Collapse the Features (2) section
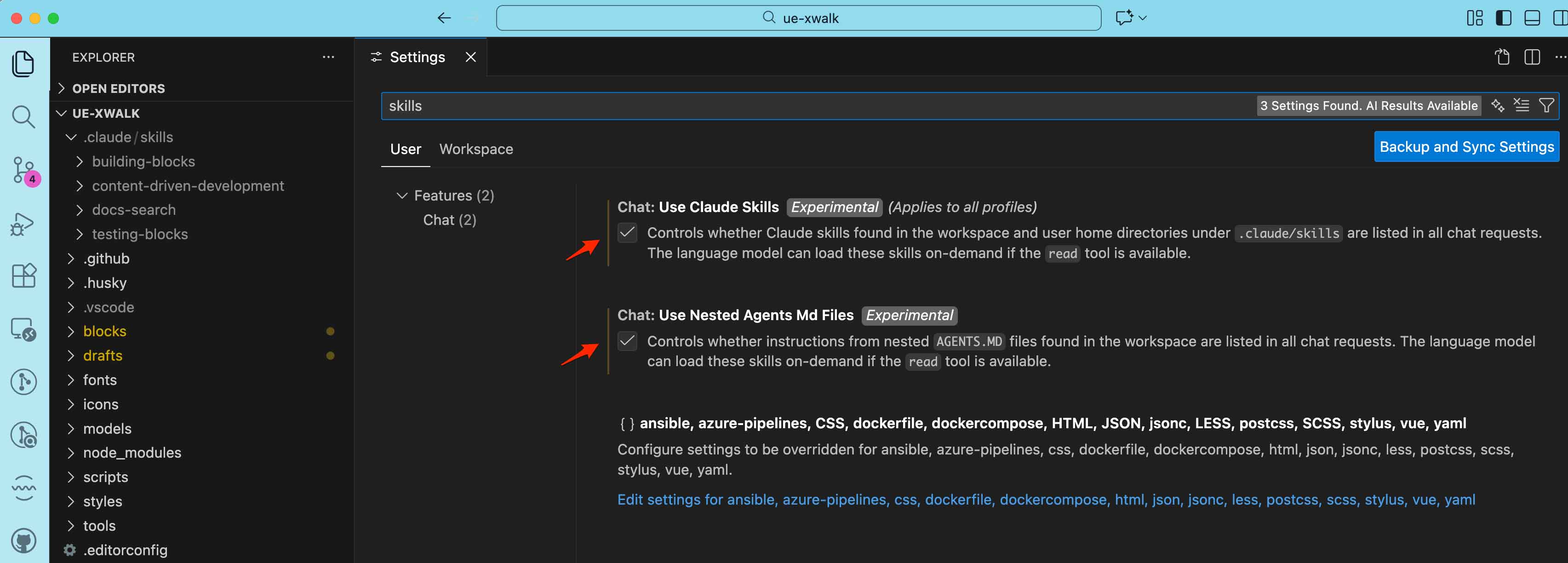 (x=402, y=195)
